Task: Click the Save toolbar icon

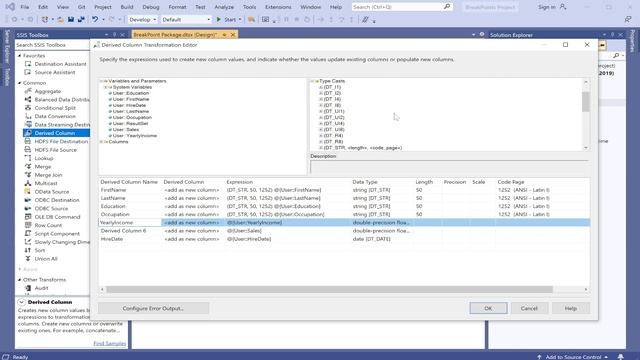Action: (x=71, y=19)
